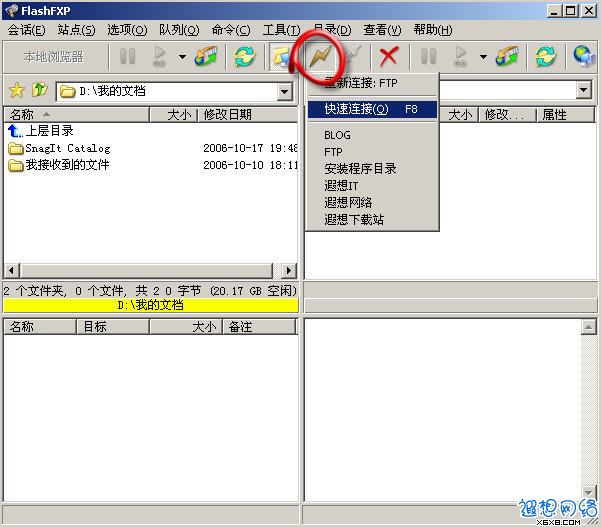Select the SnagIt Catalog folder
The height and width of the screenshot is (527, 601).
[59, 148]
